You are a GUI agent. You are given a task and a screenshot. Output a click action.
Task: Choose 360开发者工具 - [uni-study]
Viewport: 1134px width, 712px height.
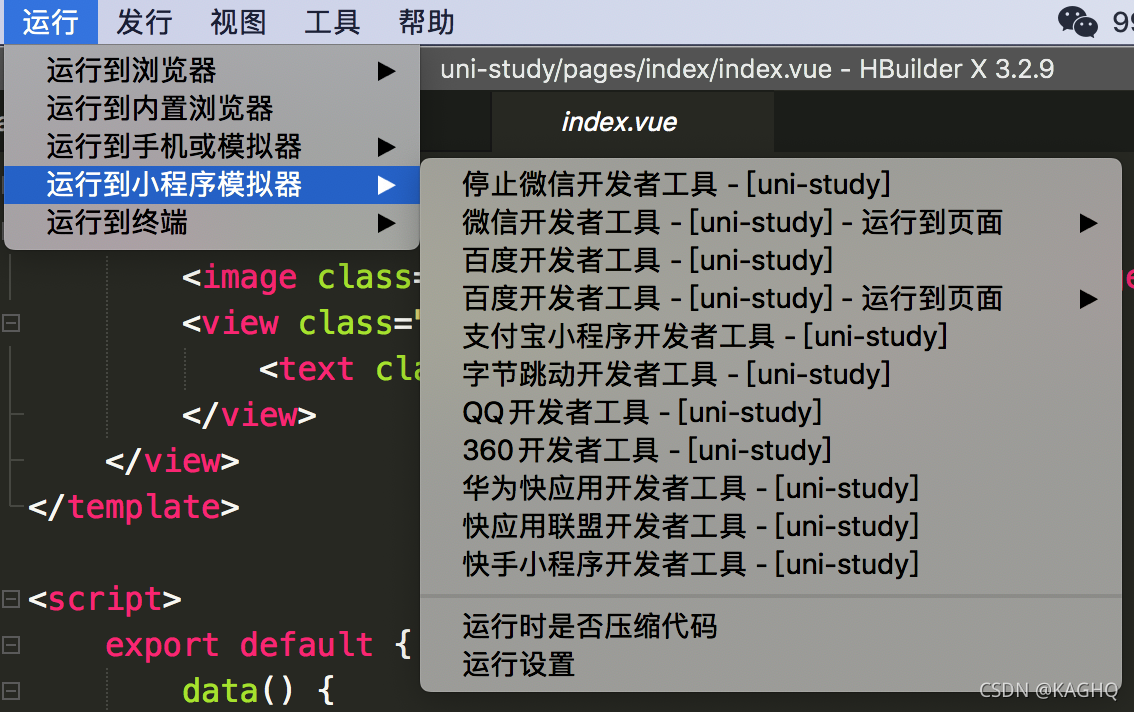(771, 451)
